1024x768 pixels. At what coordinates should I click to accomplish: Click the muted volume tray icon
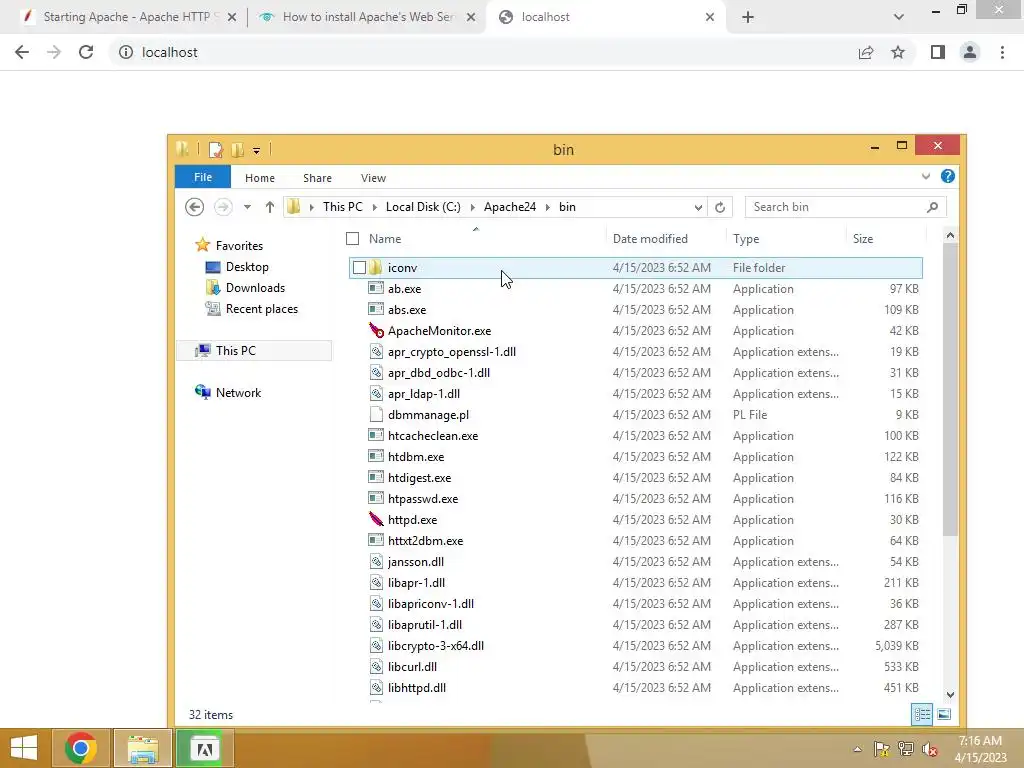930,749
